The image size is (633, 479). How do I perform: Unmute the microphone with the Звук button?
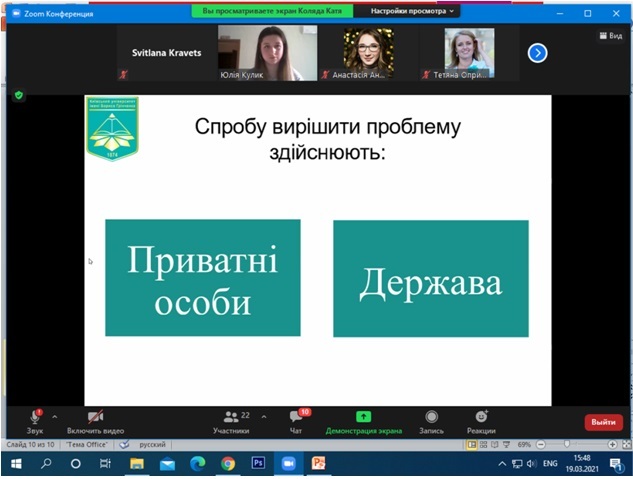coord(35,418)
